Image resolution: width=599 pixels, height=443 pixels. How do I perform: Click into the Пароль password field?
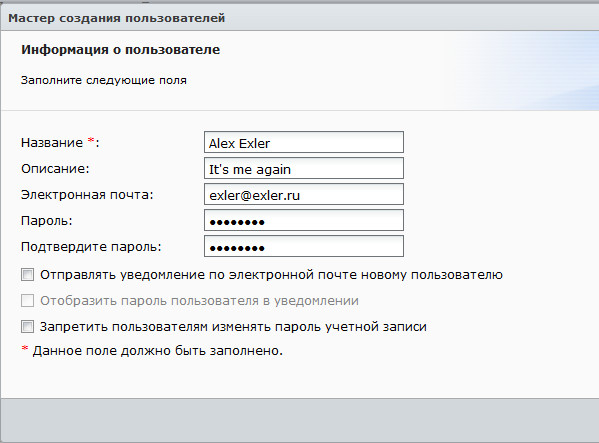point(304,220)
